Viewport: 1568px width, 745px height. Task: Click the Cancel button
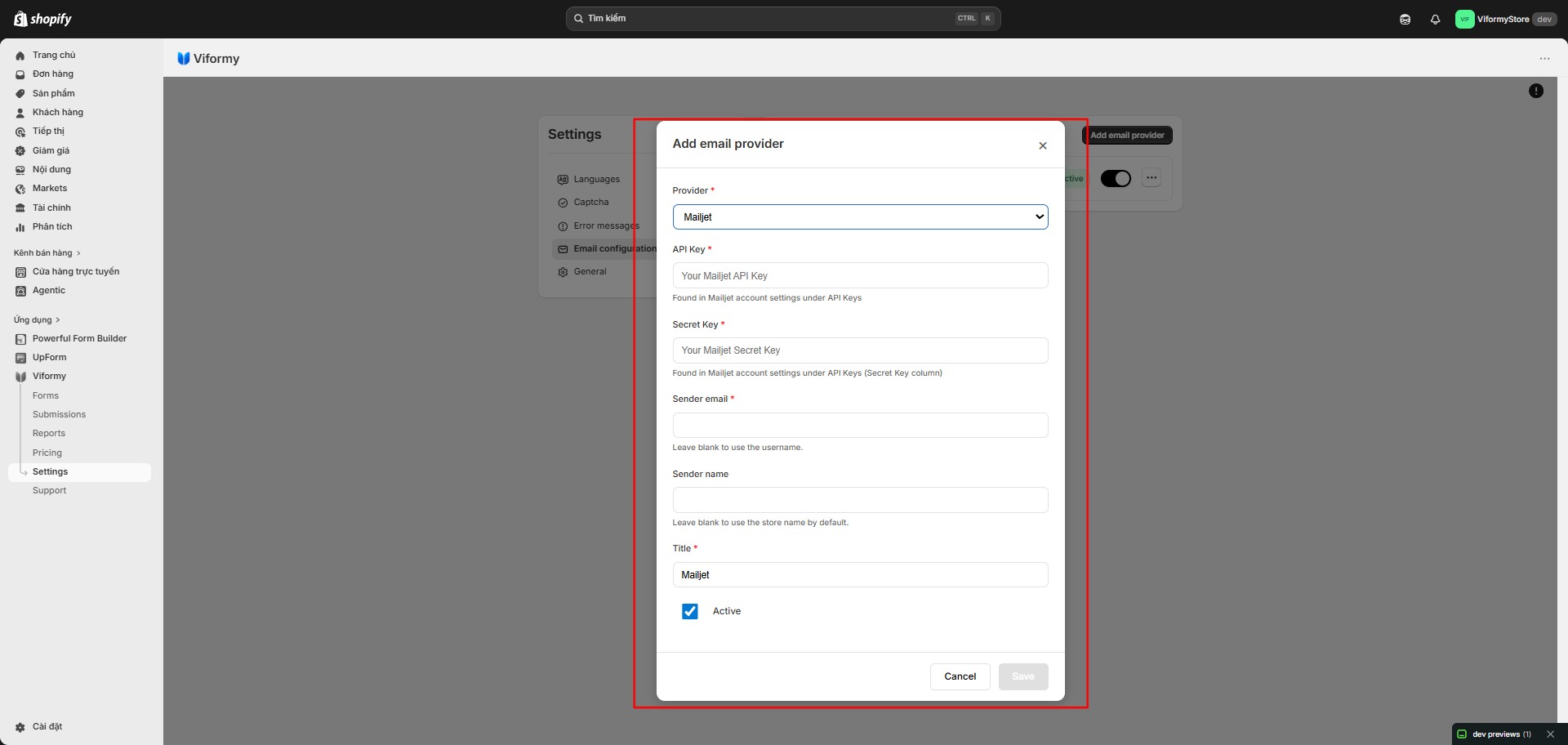(960, 676)
